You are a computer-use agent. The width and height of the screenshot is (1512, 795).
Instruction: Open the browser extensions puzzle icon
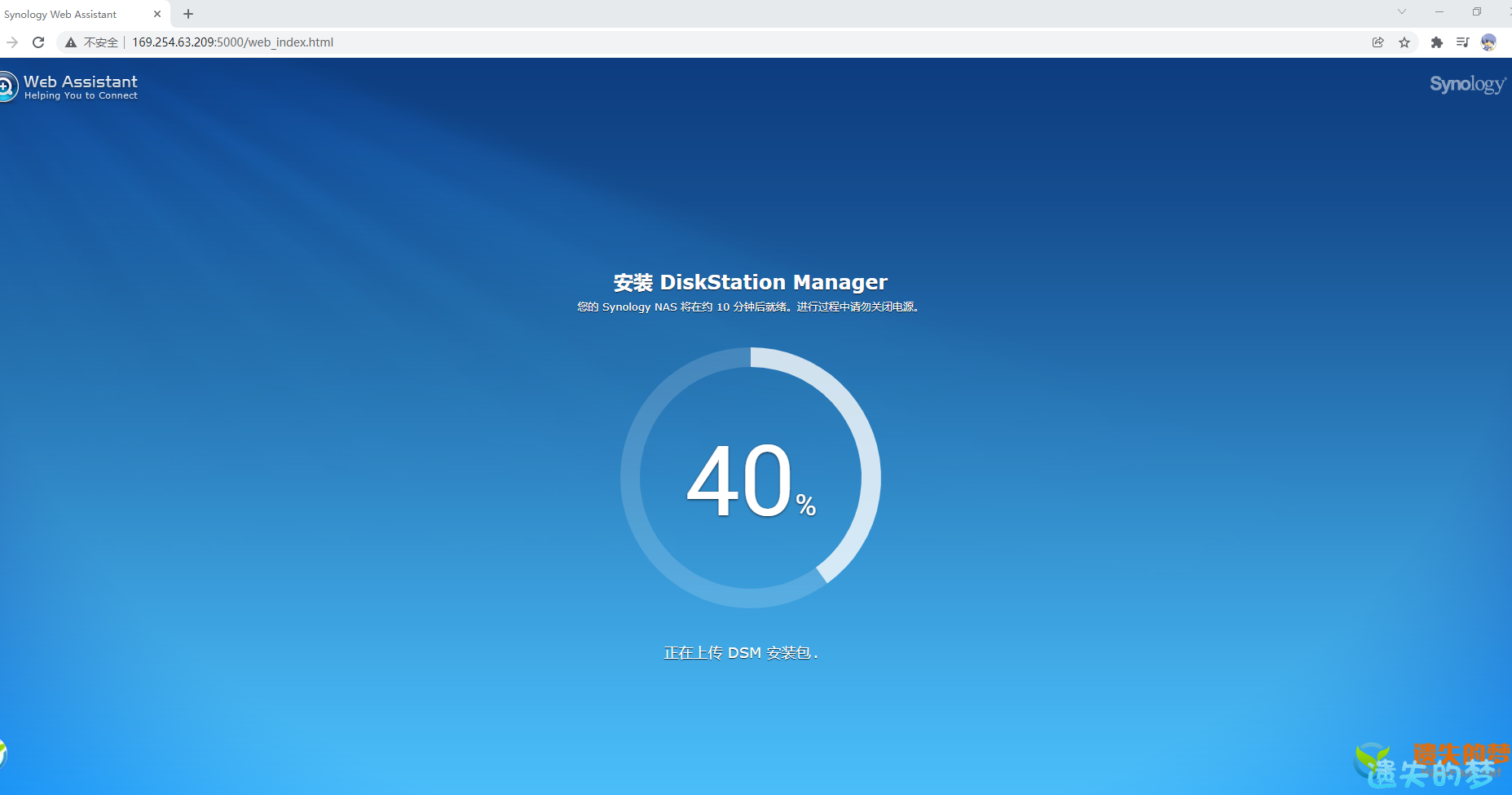point(1437,42)
